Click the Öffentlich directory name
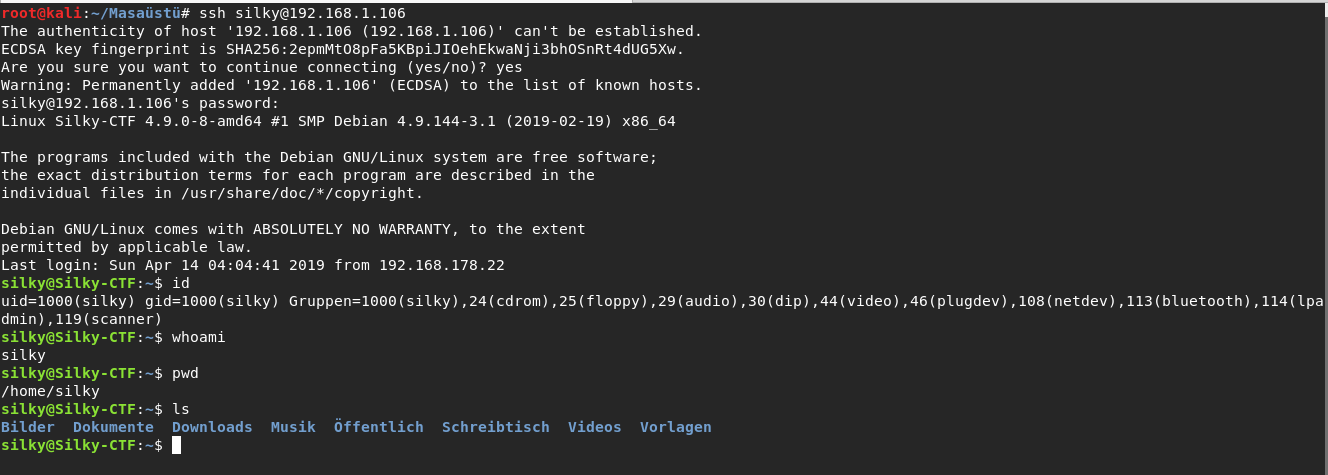1328x475 pixels. tap(379, 427)
